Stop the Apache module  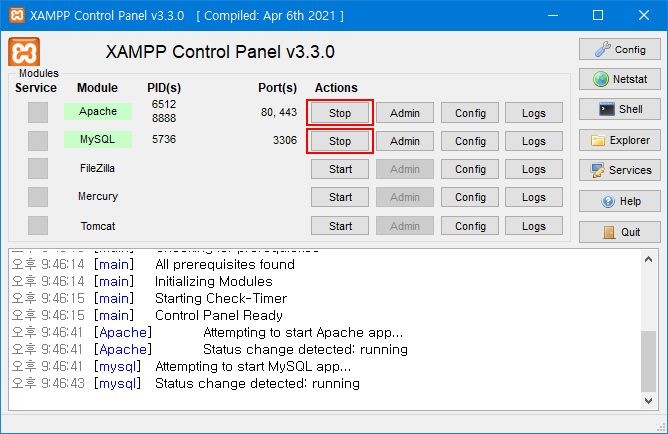point(340,113)
